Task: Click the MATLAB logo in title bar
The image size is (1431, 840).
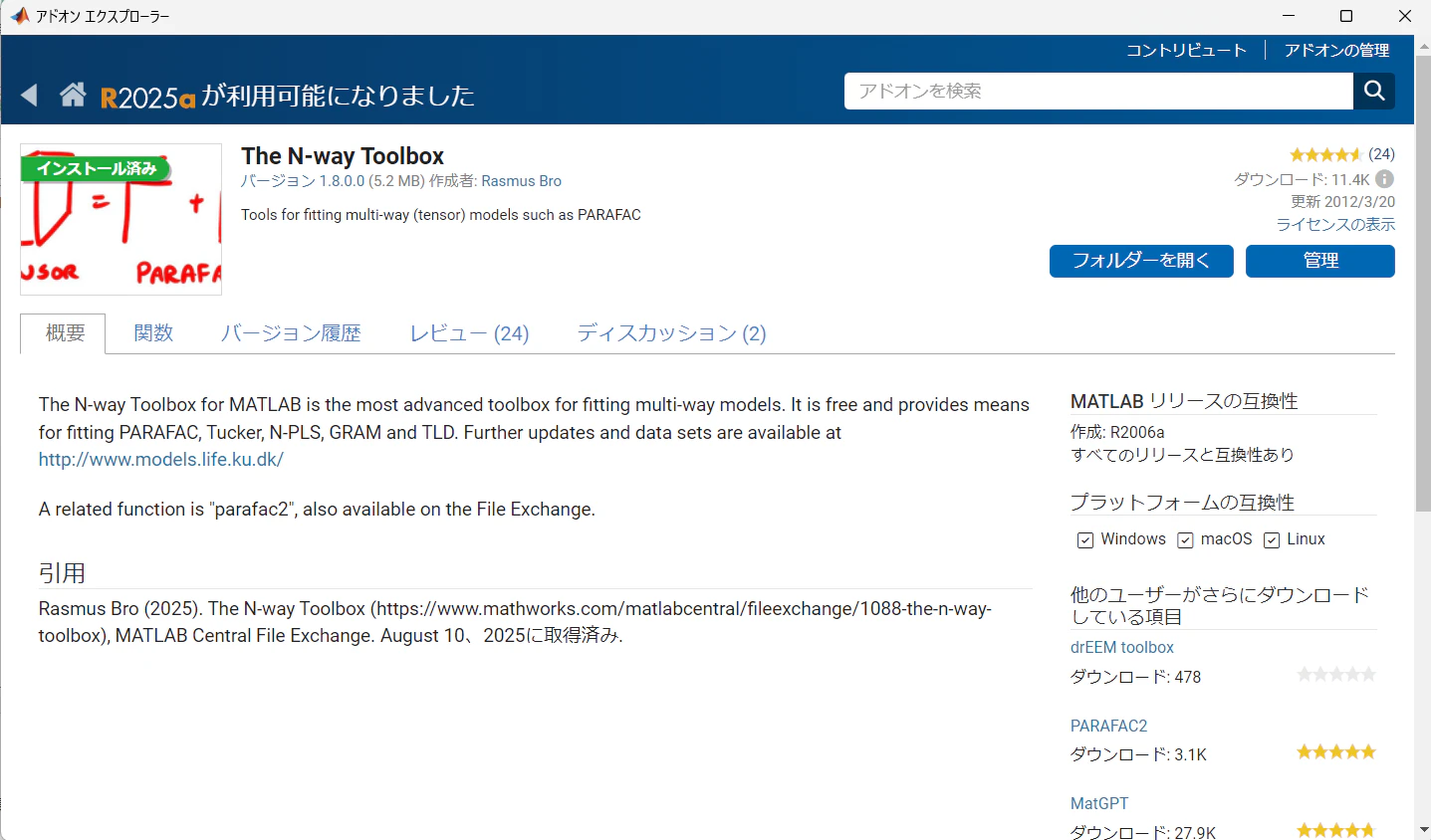Action: [x=19, y=16]
